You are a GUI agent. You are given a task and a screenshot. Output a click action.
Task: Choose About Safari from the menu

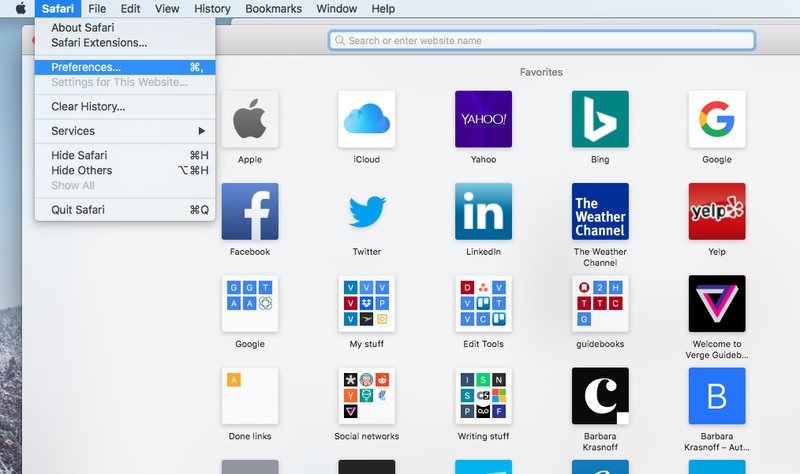125,28
